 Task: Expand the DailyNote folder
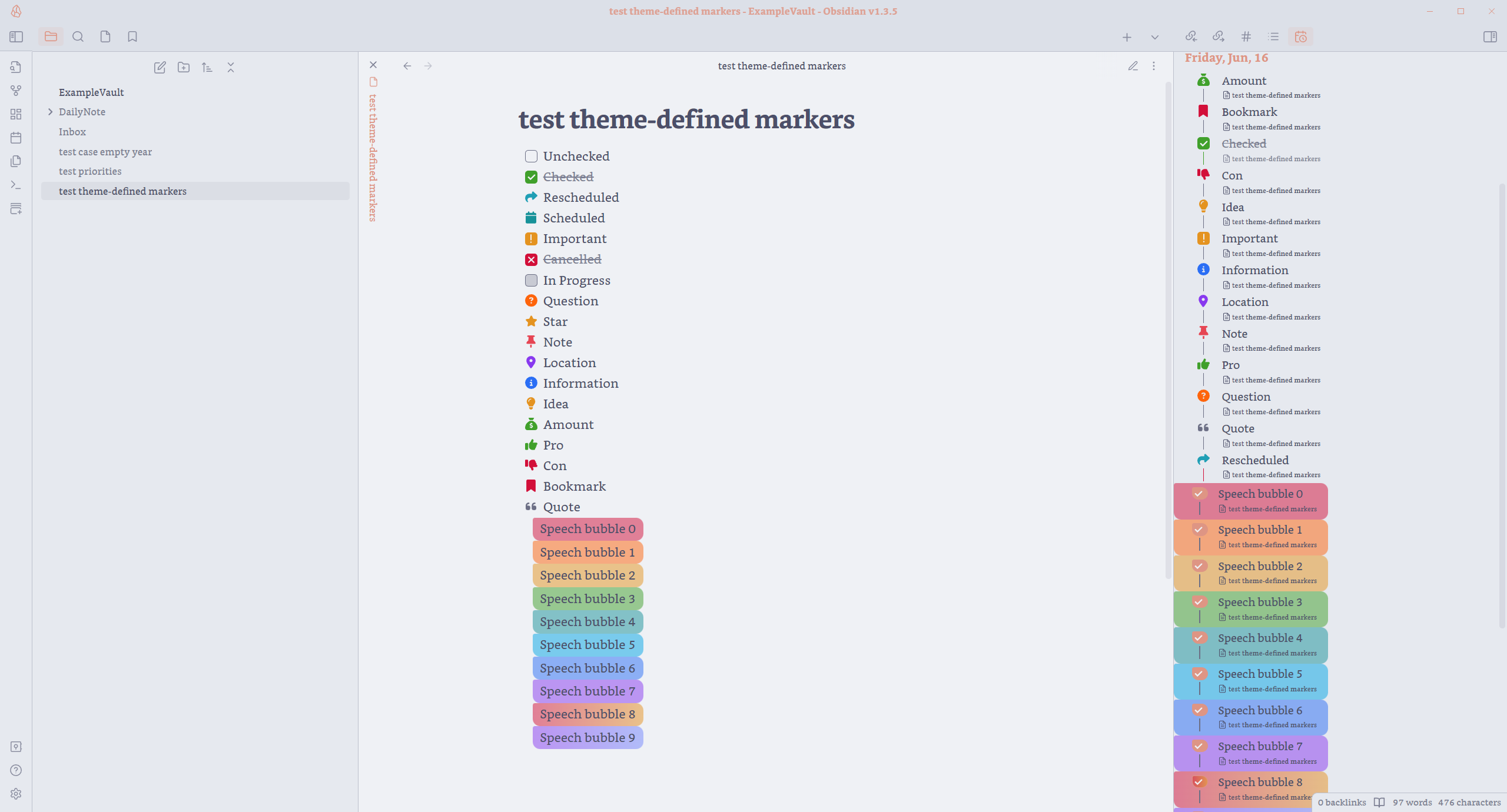[50, 112]
